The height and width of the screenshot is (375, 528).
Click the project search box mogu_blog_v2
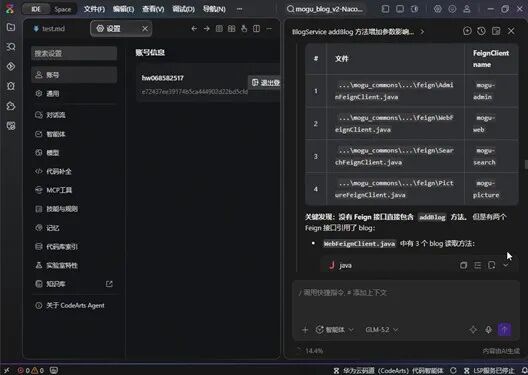[x=325, y=9]
